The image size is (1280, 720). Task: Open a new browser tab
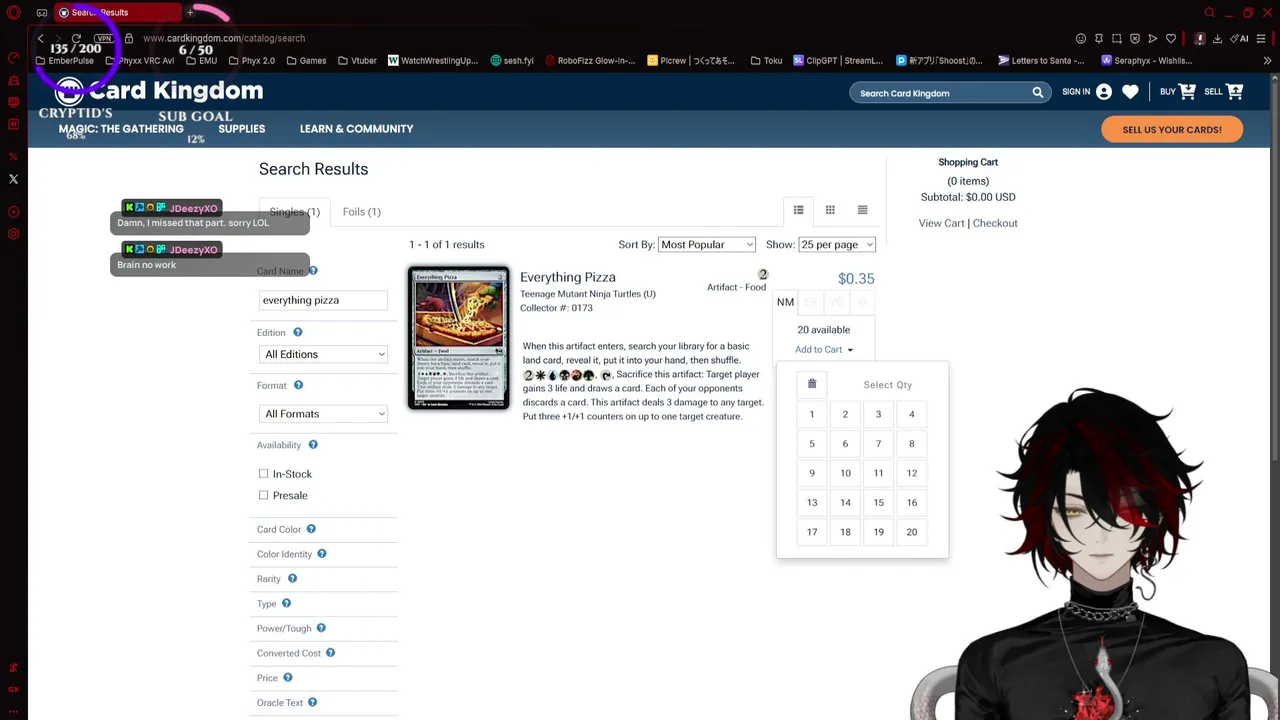190,12
